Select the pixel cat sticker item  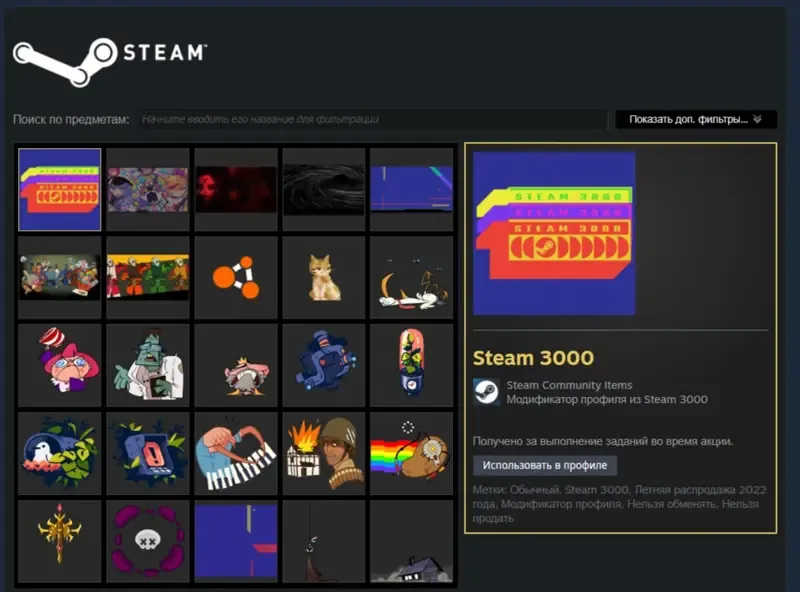[x=324, y=277]
